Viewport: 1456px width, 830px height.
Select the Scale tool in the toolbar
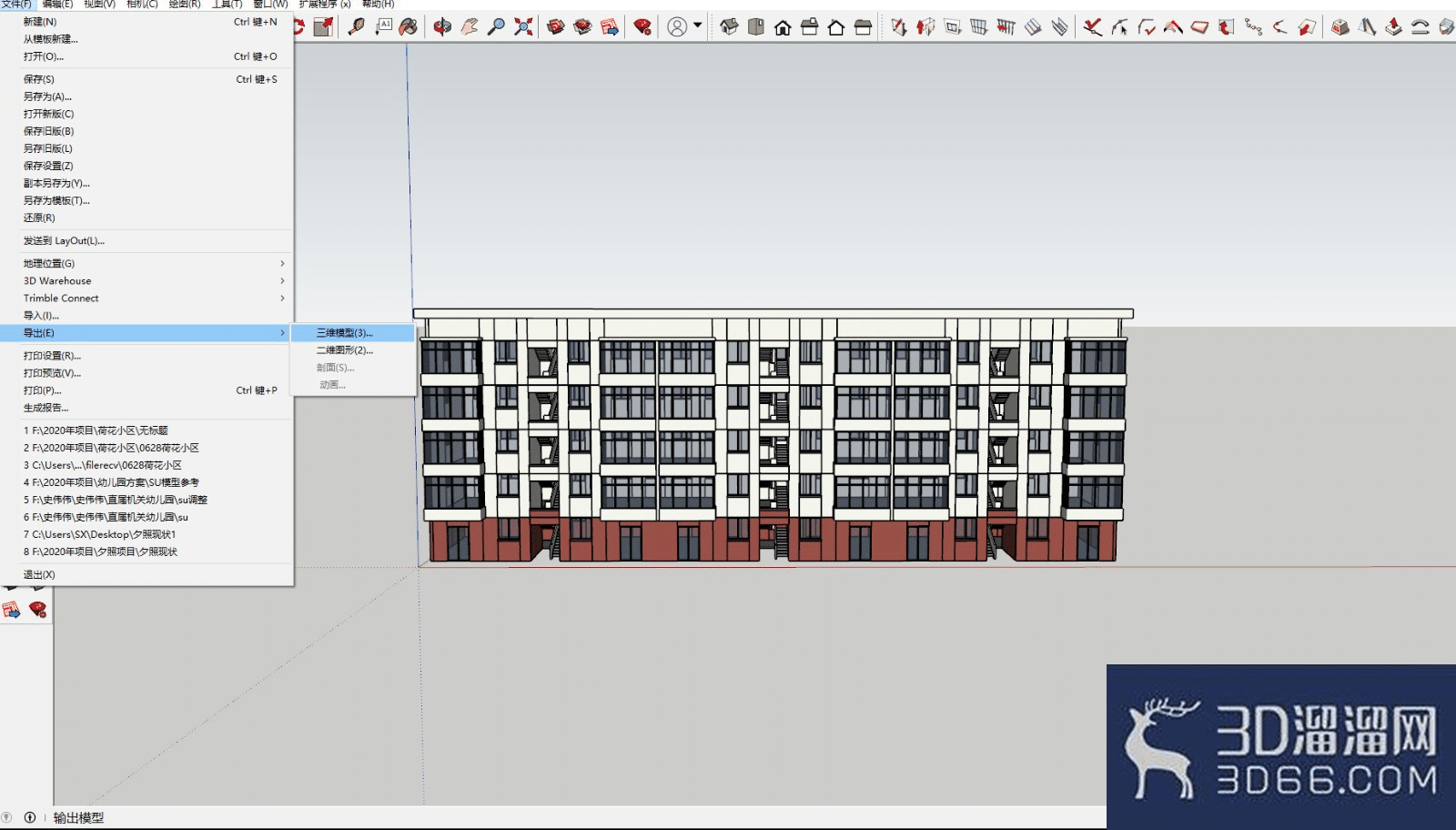(323, 27)
